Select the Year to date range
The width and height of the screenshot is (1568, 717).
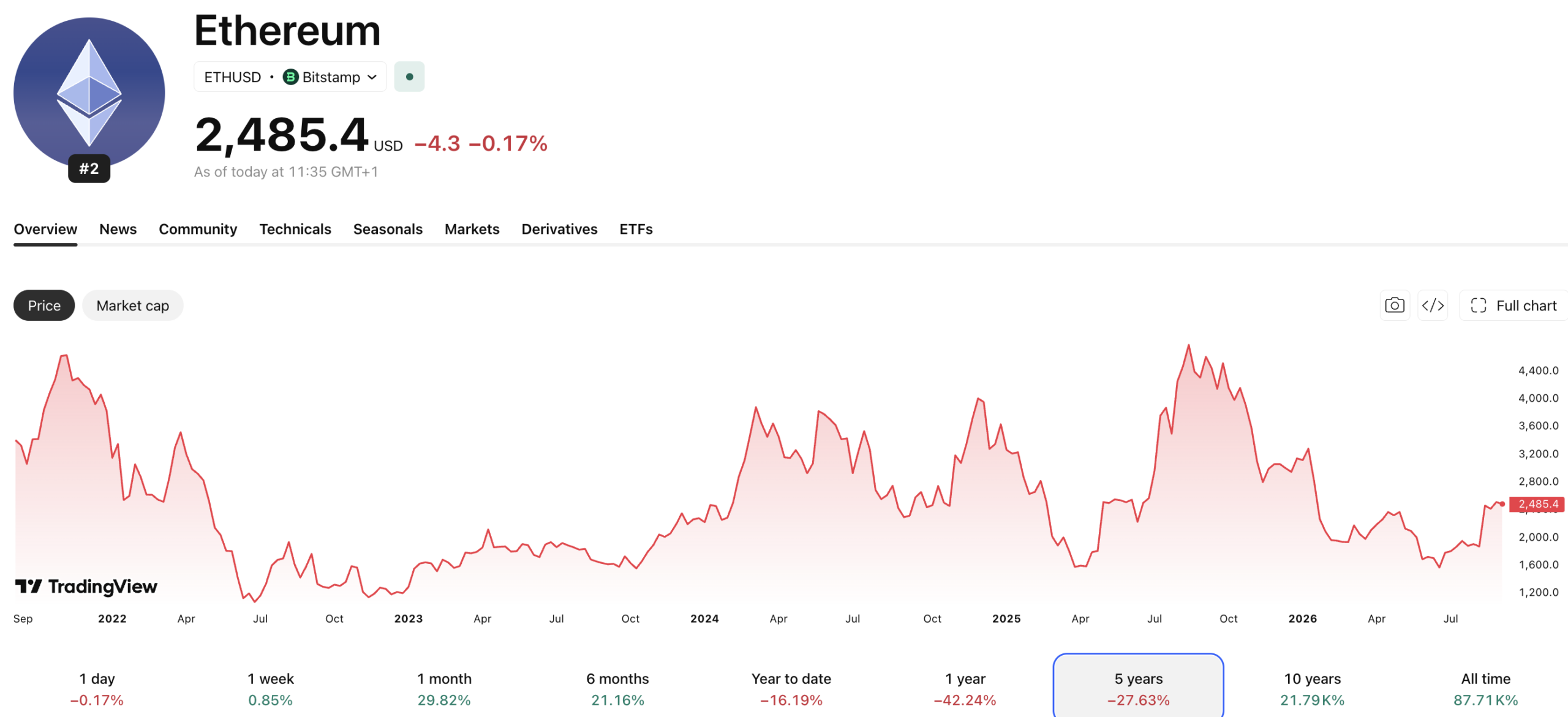tap(791, 688)
